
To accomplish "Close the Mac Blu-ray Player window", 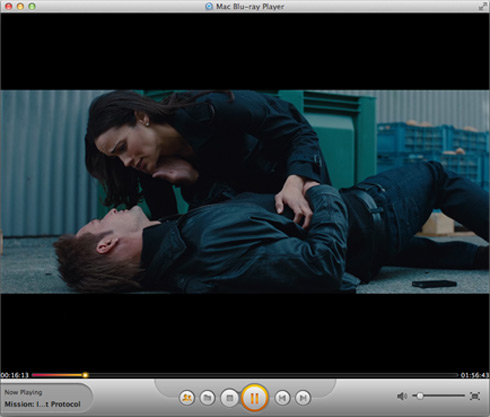I will pyautogui.click(x=9, y=6).
